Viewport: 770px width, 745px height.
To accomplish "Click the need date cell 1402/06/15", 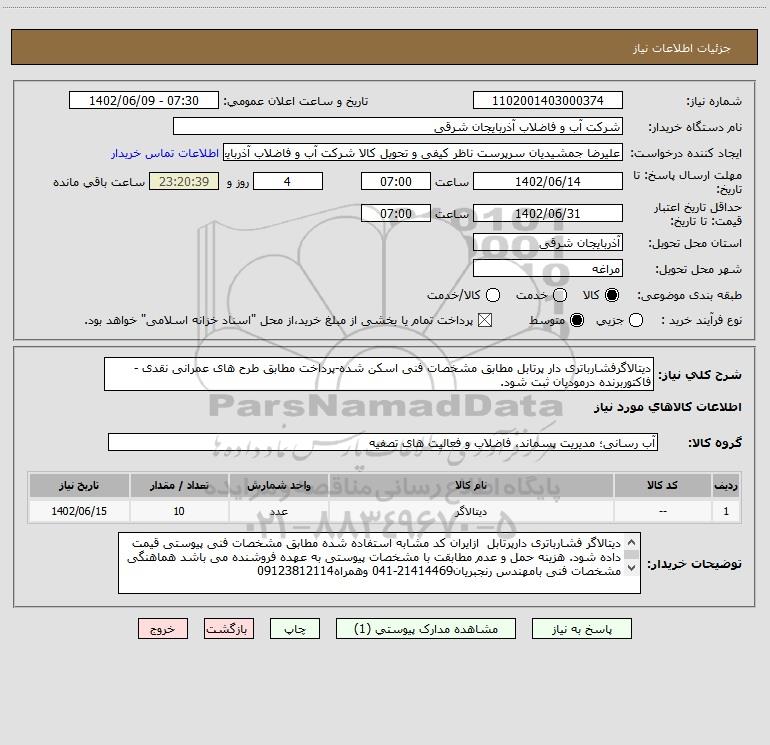I will coord(79,511).
